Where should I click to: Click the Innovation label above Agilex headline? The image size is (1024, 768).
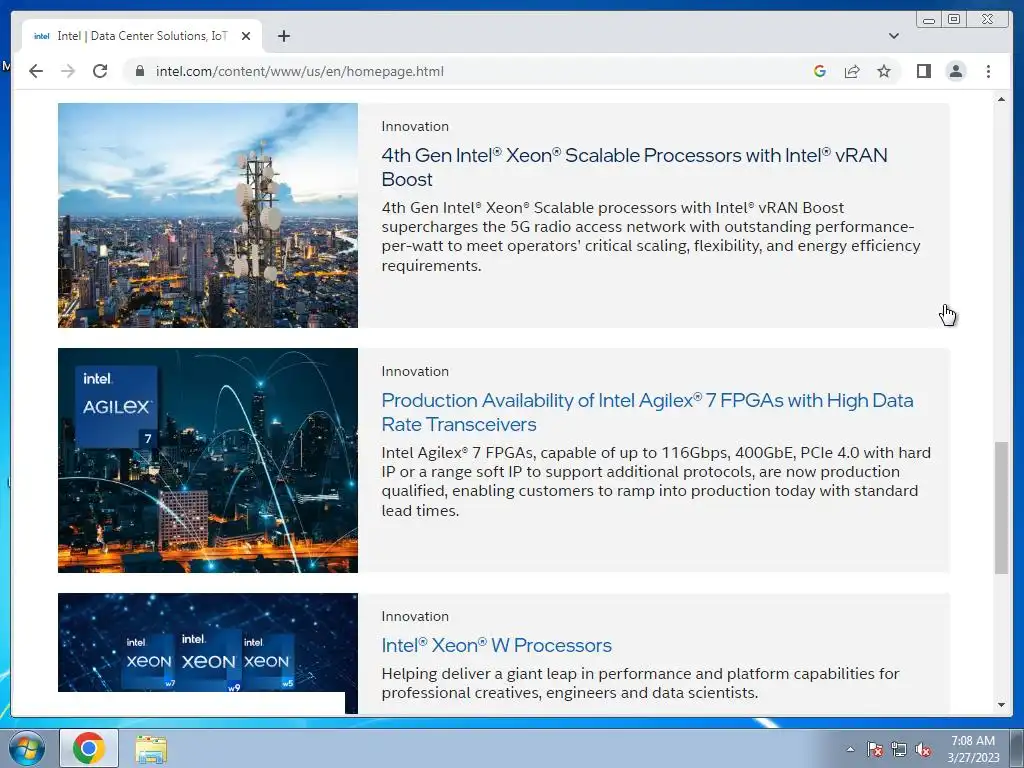pyautogui.click(x=415, y=371)
